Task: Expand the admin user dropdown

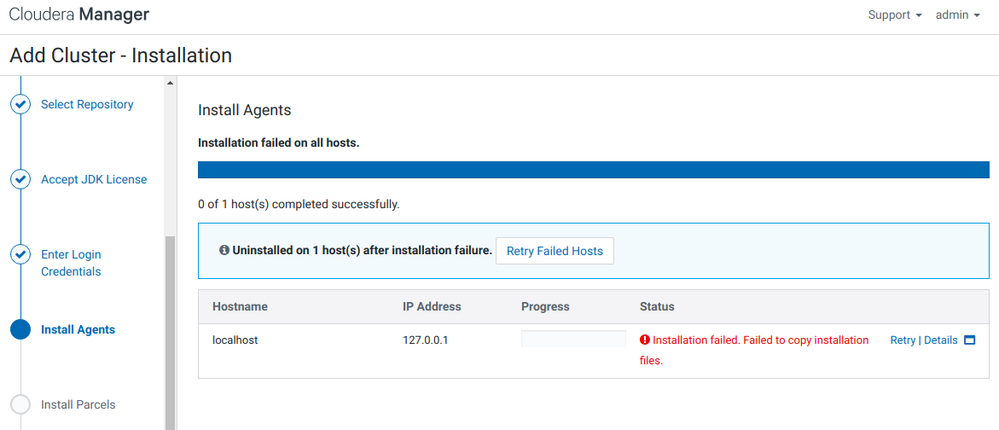Action: 957,16
